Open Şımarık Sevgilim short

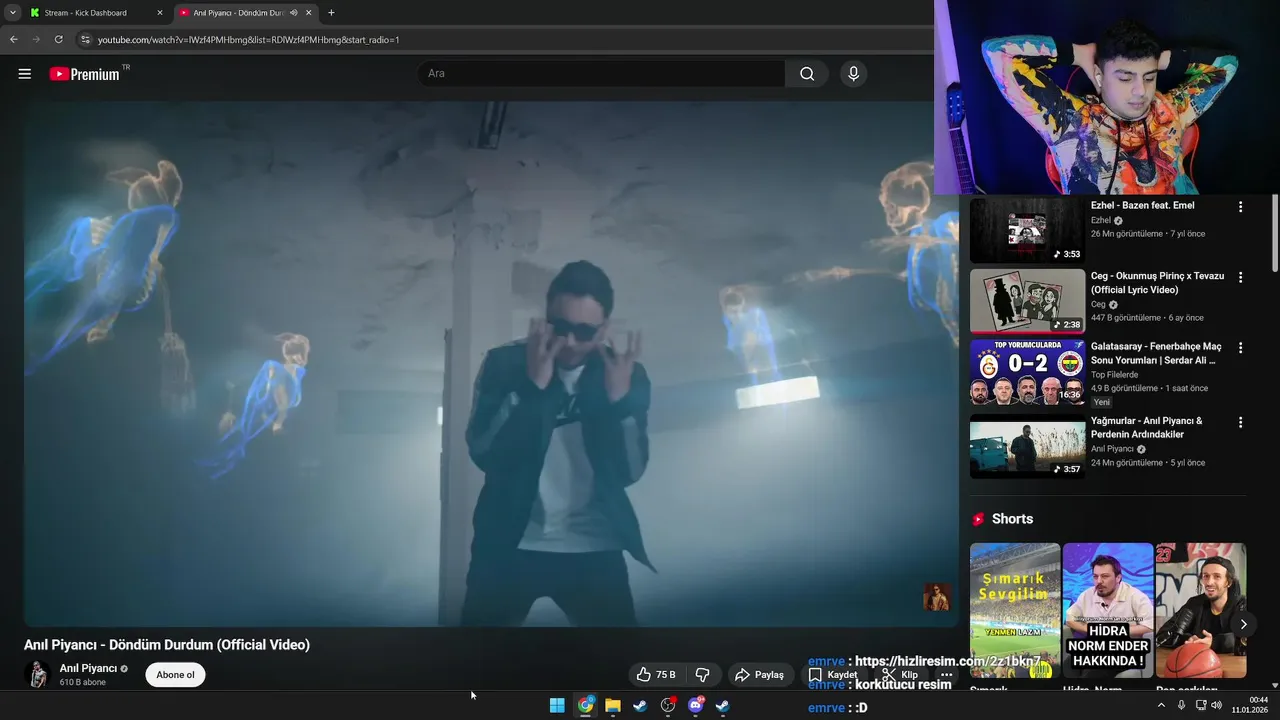tap(1015, 610)
